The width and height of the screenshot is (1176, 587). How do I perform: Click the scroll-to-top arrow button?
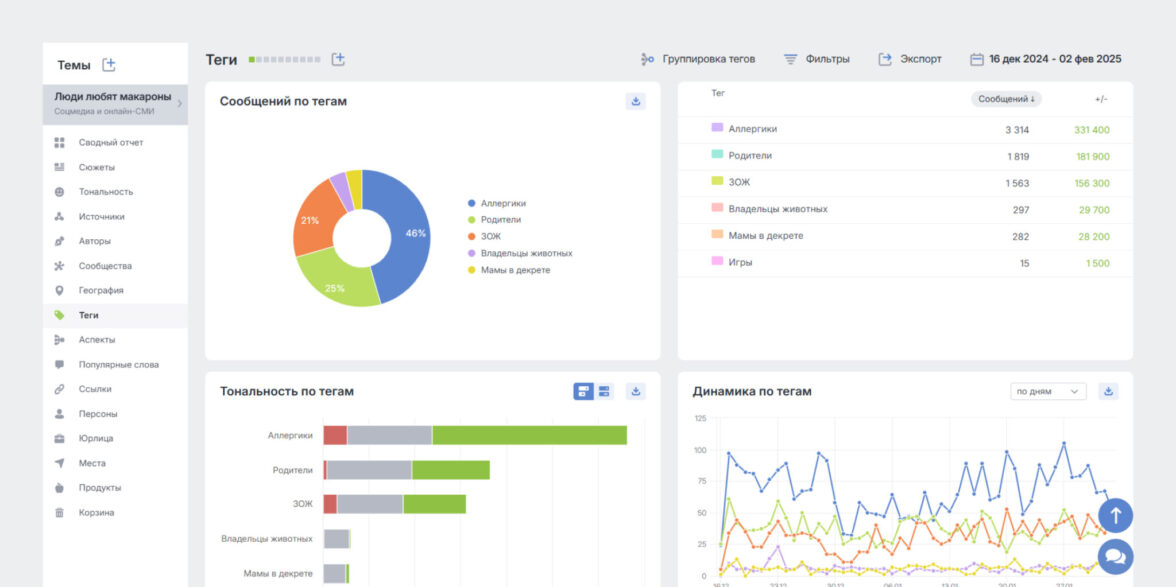[1115, 516]
